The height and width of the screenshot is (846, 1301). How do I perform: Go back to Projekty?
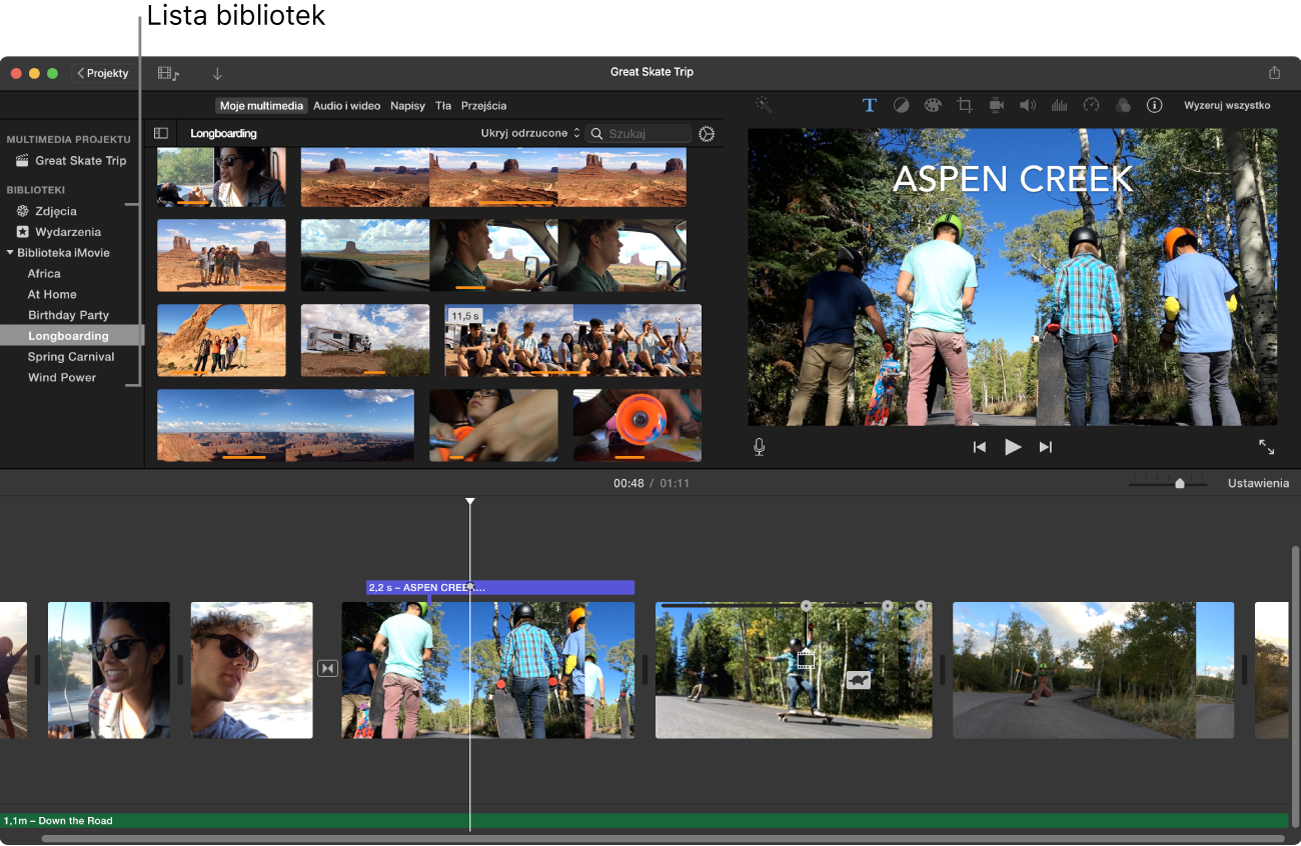pos(103,73)
